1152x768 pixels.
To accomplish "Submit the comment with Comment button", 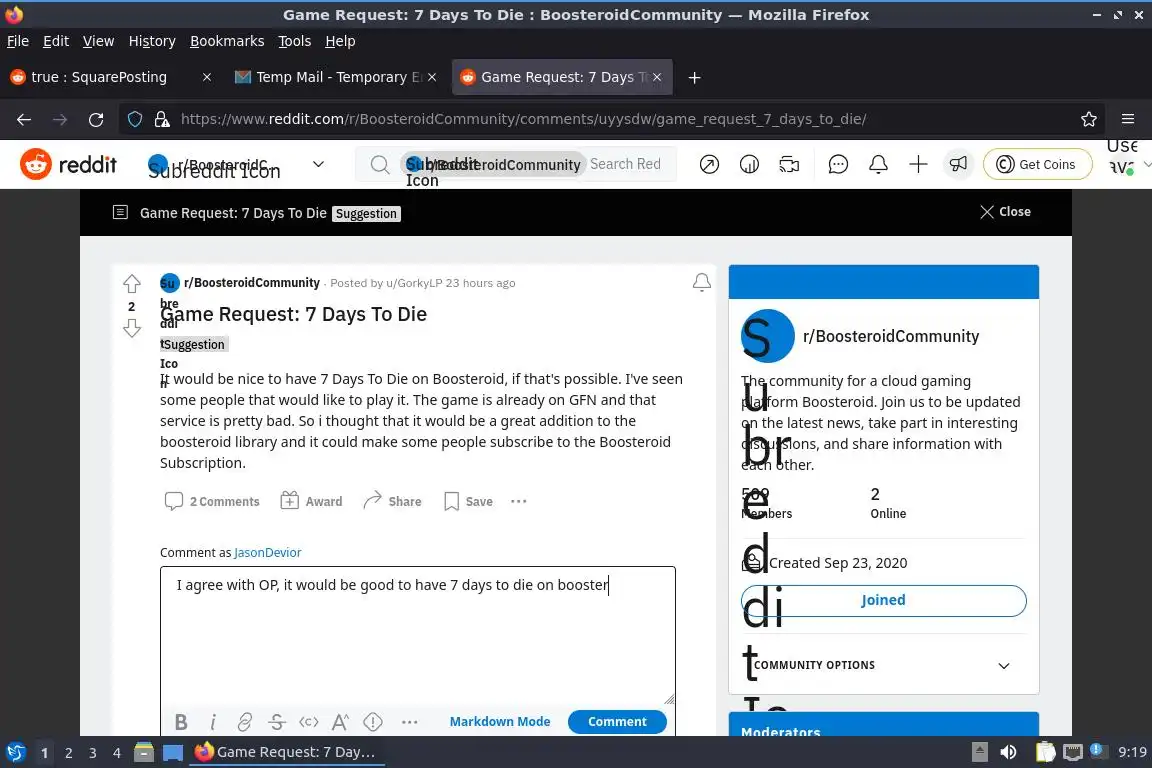I will coord(617,722).
